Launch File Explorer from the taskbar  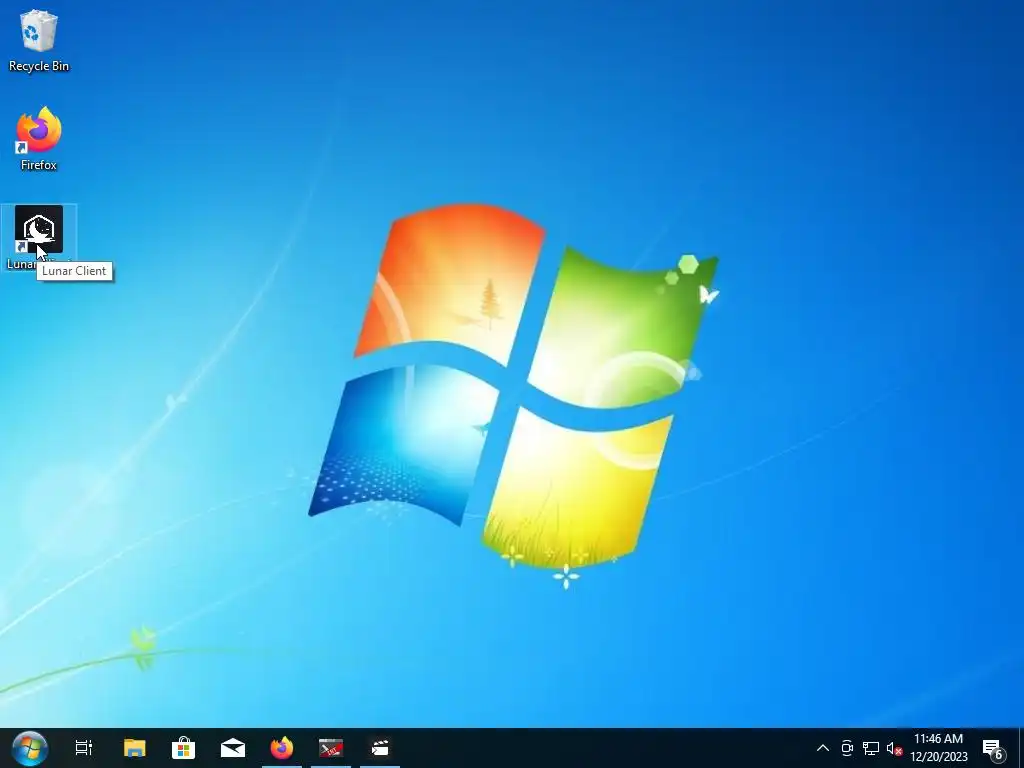click(x=135, y=748)
